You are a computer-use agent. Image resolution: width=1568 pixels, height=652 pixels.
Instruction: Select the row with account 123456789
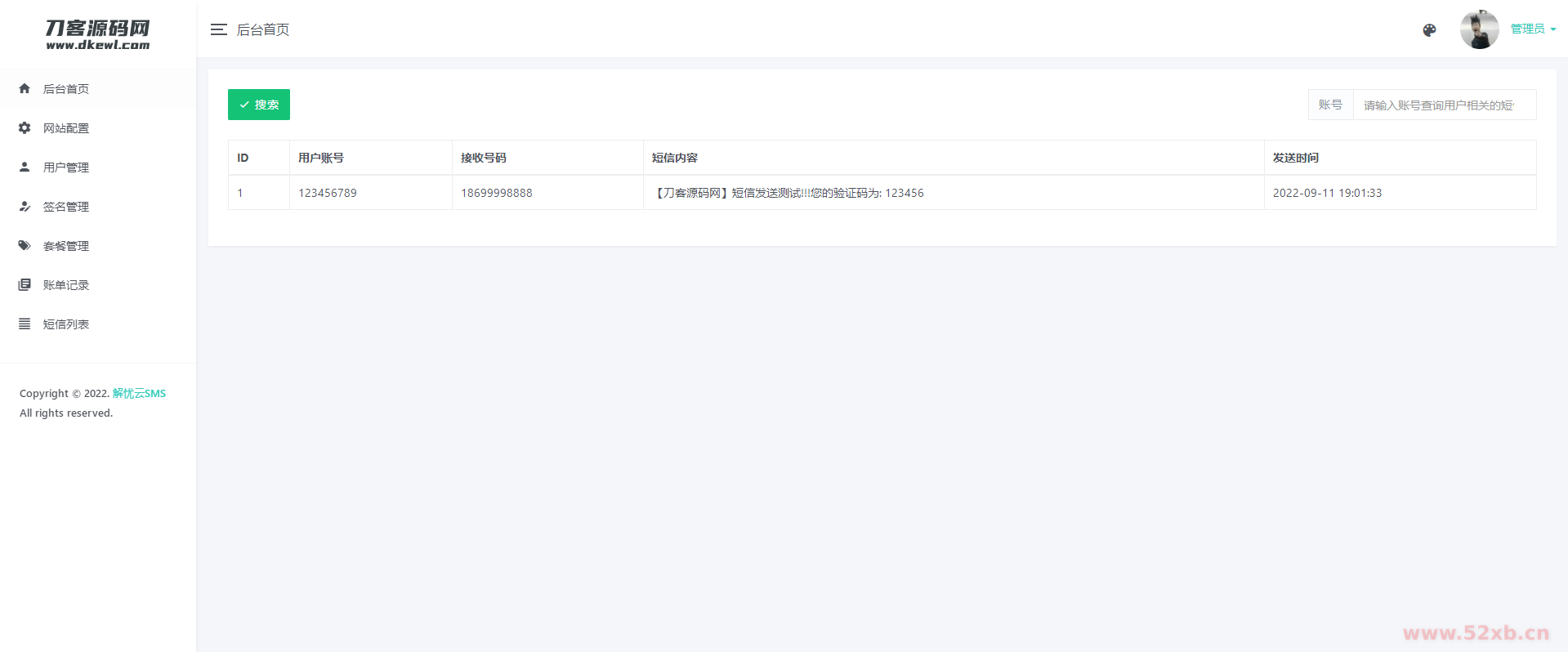click(328, 193)
